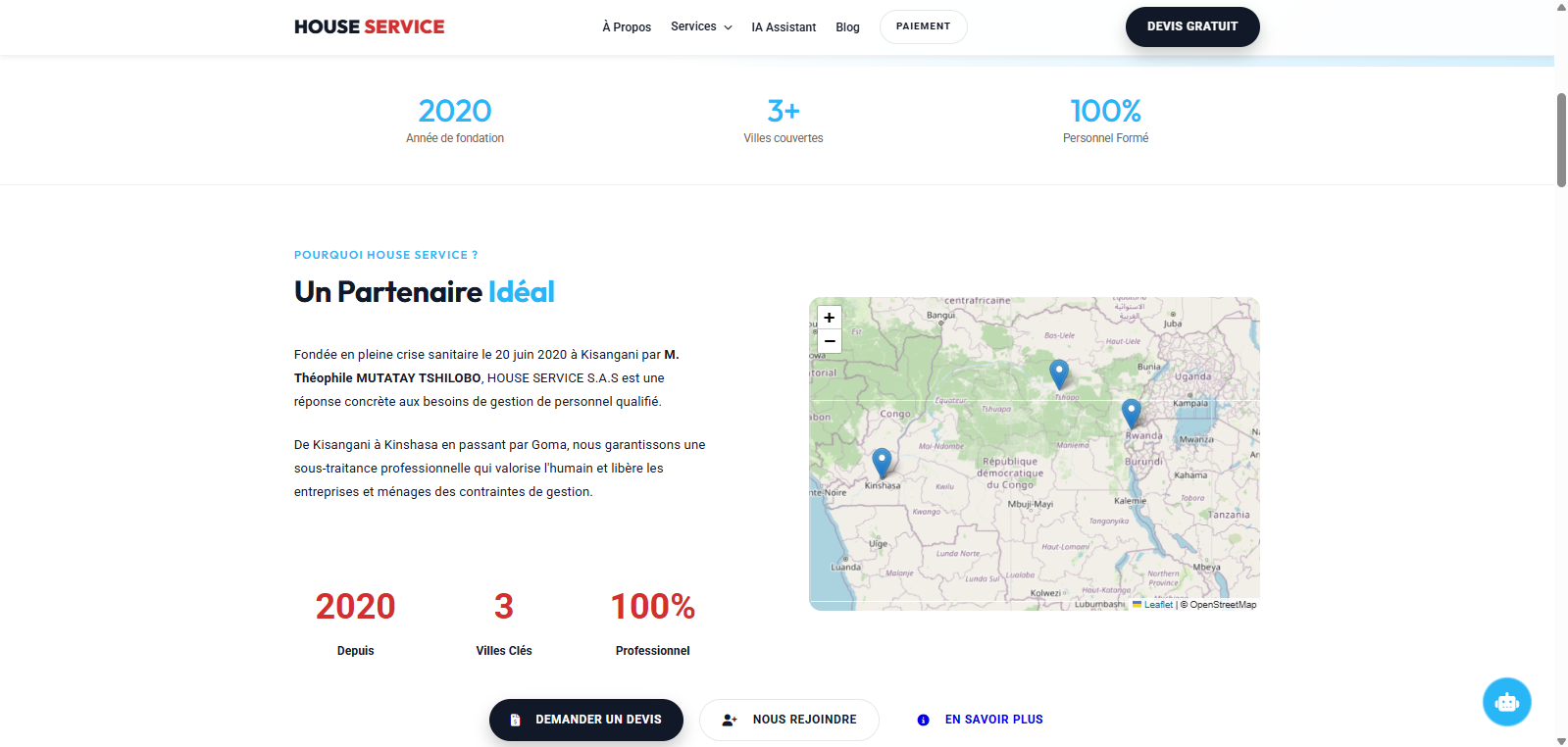Click the add-user icon in Nous rejoindre

730,720
